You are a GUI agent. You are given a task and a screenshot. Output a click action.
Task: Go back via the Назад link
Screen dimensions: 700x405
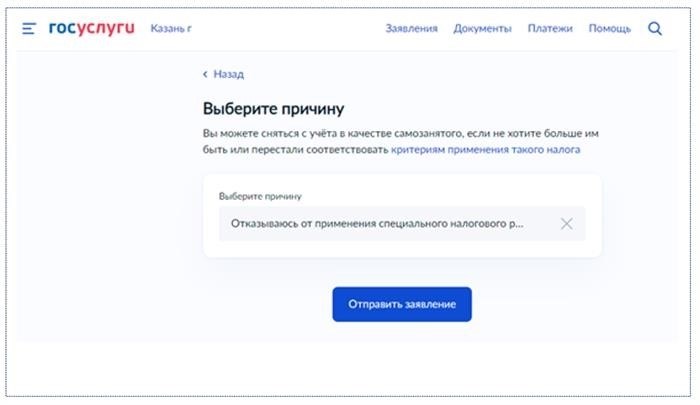point(229,74)
